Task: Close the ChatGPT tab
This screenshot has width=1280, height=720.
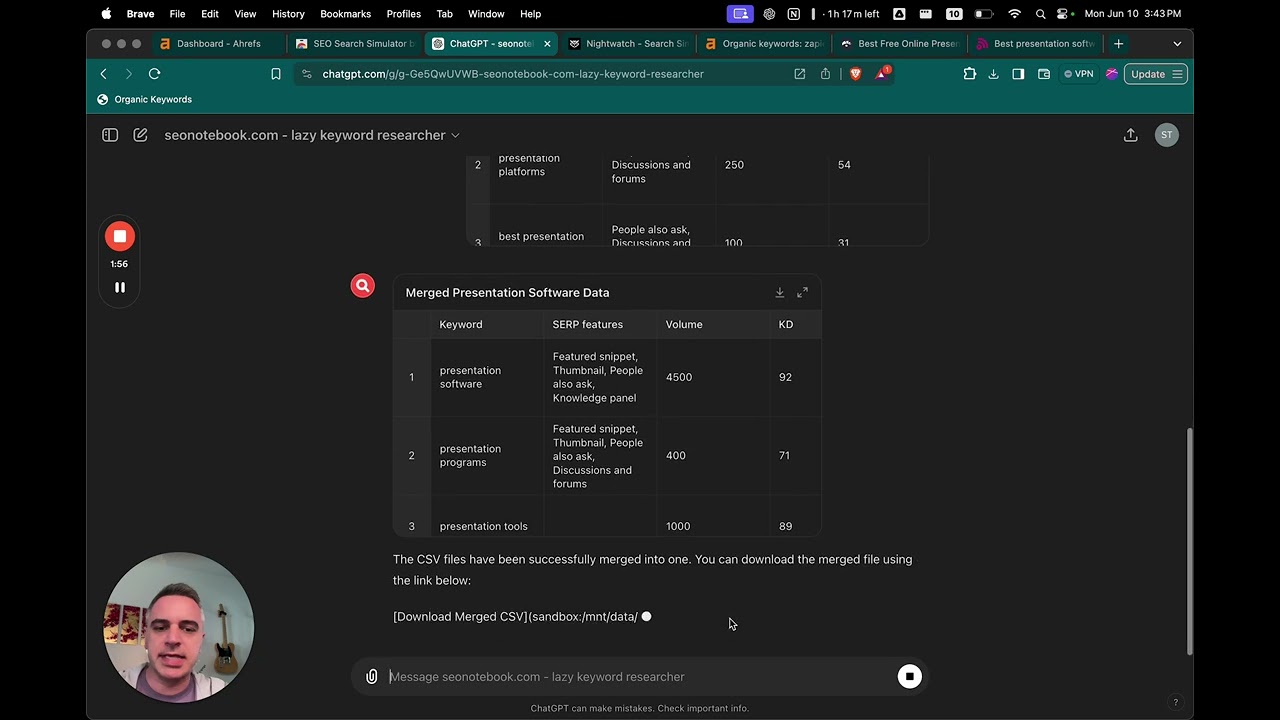Action: click(548, 44)
